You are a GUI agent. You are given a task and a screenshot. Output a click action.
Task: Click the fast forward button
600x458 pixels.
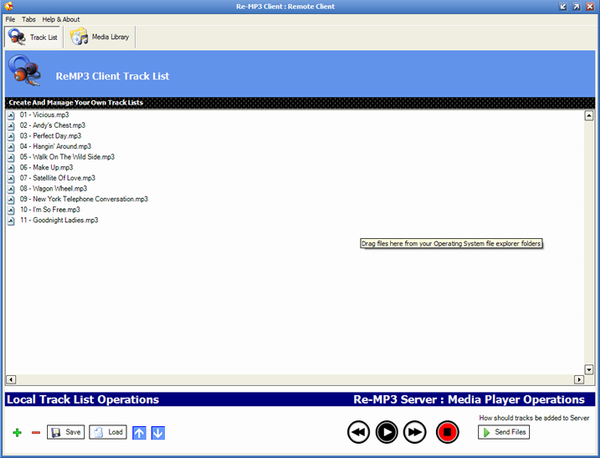415,432
